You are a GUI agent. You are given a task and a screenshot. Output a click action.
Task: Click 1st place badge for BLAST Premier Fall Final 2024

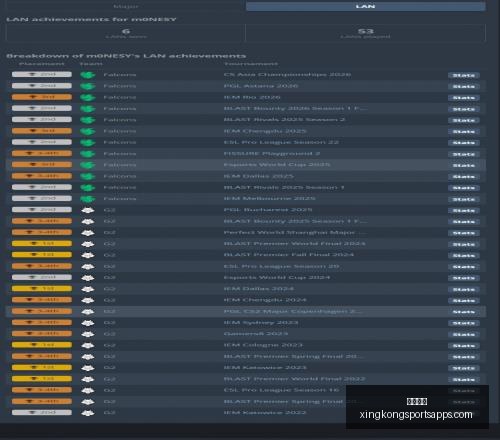click(42, 254)
